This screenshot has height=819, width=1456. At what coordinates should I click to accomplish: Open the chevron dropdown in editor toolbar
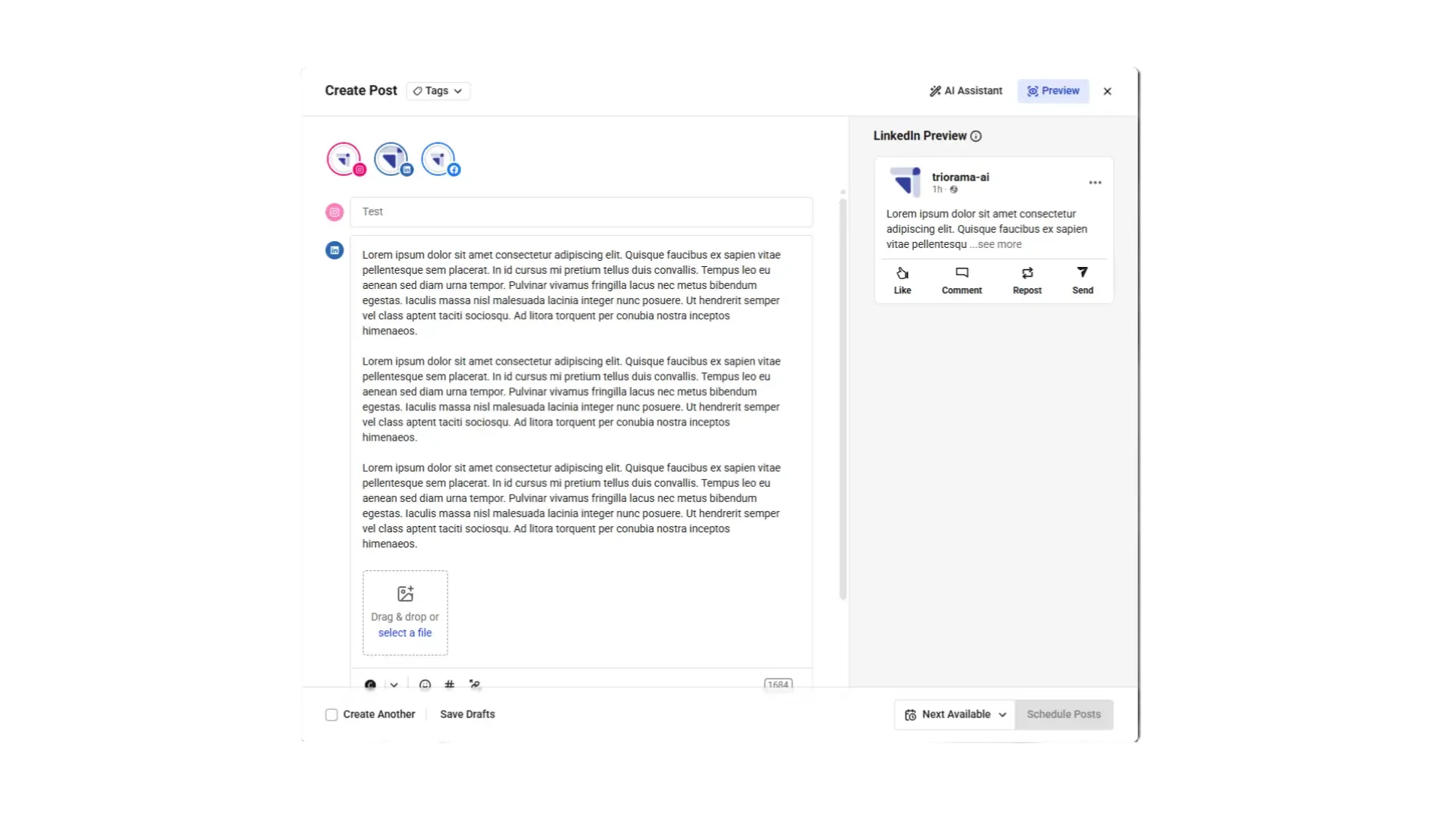tap(394, 685)
